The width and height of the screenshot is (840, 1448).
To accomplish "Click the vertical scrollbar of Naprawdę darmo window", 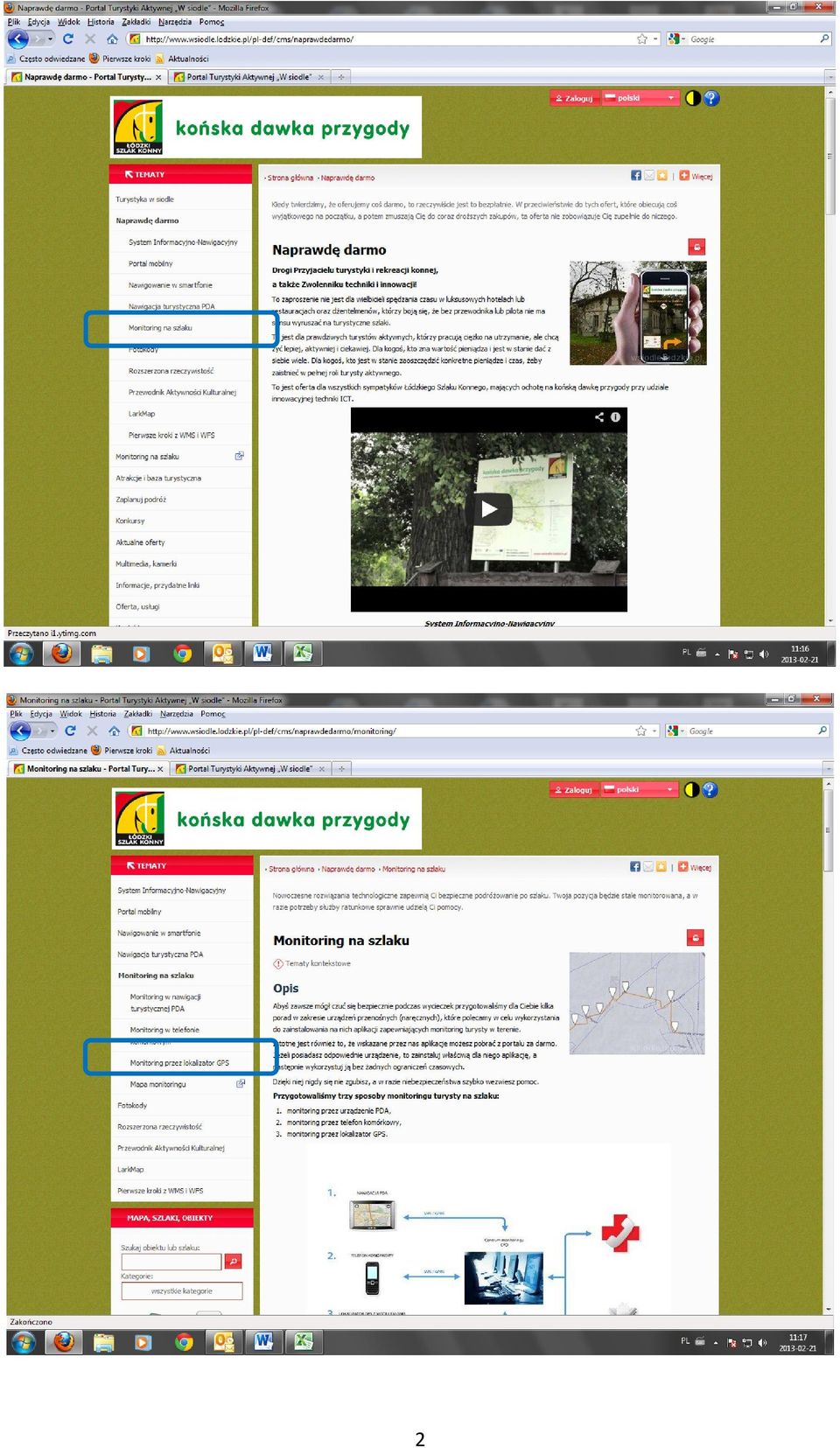I will 829,355.
